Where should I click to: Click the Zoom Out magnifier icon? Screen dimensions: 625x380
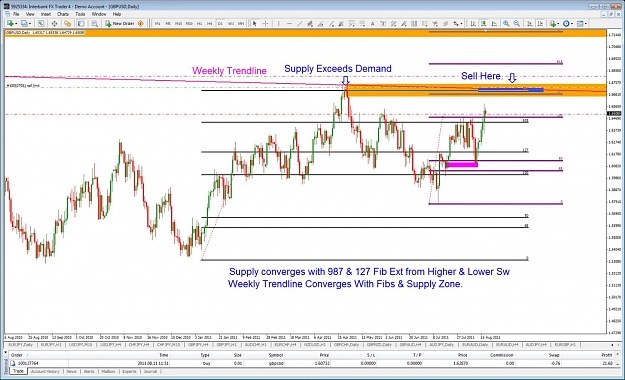517,24
